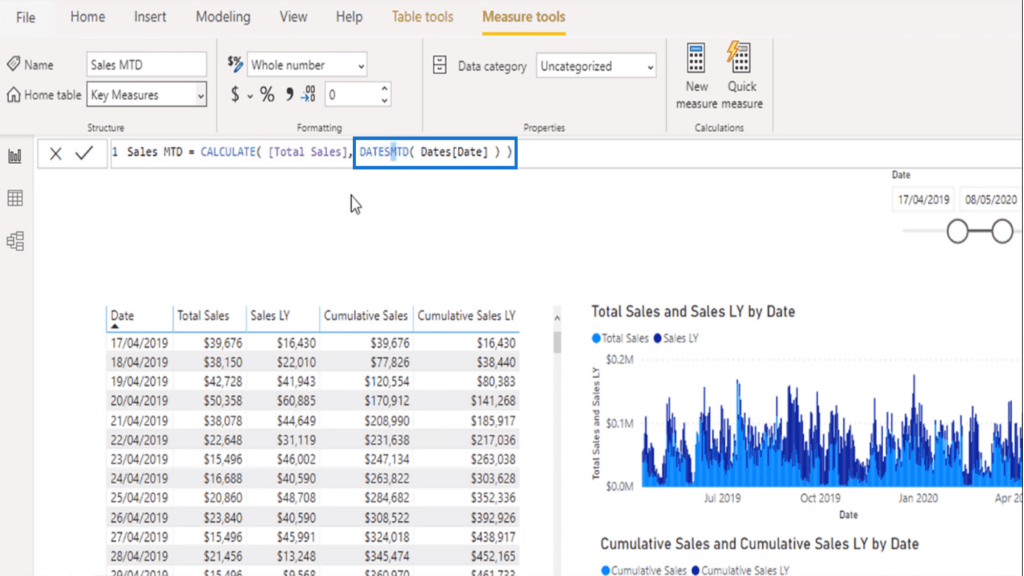Switch to the Modeling tab
The width and height of the screenshot is (1024, 576).
tap(223, 17)
